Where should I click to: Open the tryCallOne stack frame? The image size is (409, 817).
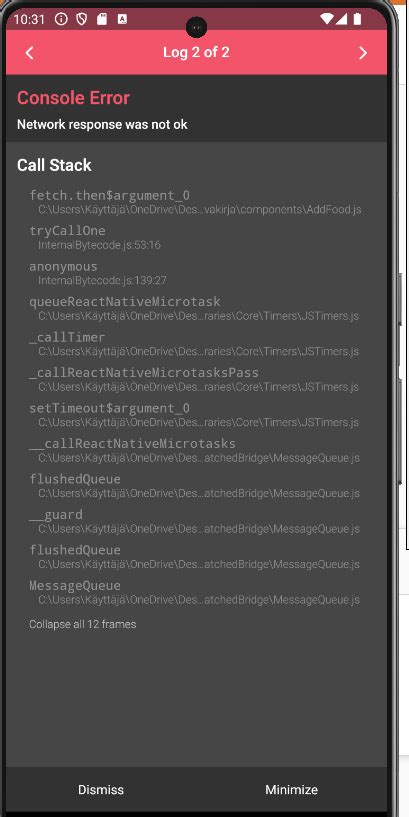click(195, 238)
